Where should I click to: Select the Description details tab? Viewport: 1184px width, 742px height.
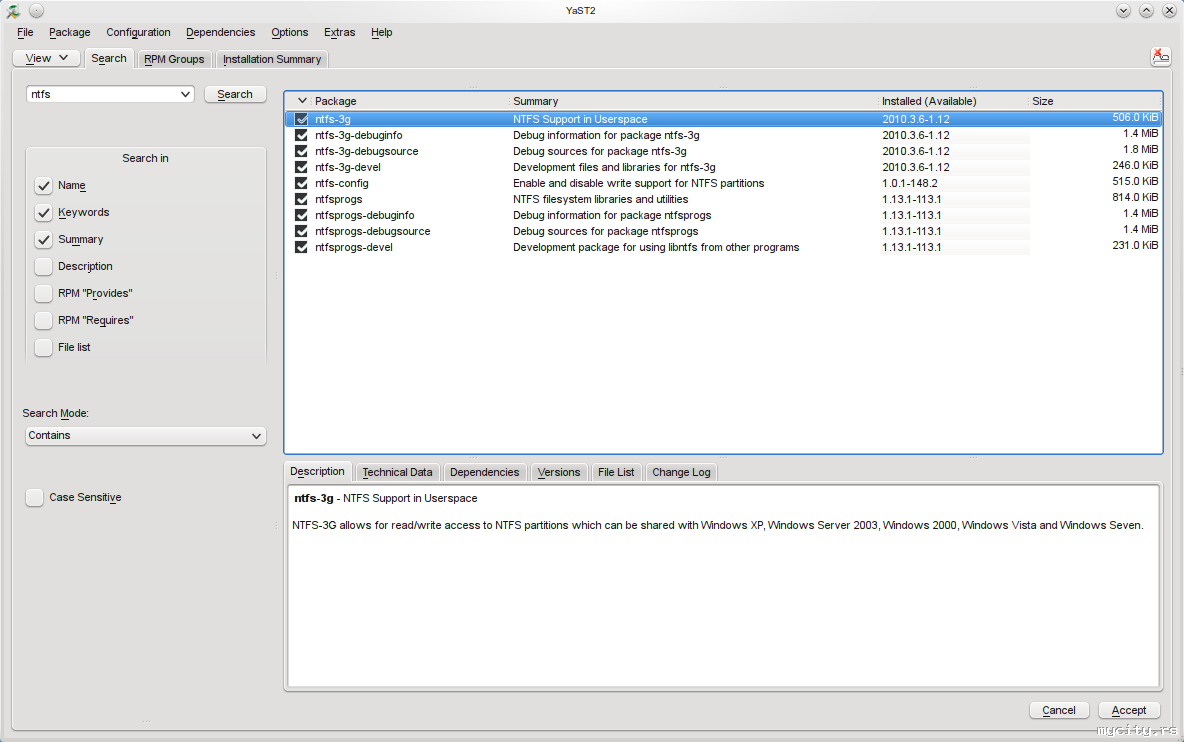317,472
